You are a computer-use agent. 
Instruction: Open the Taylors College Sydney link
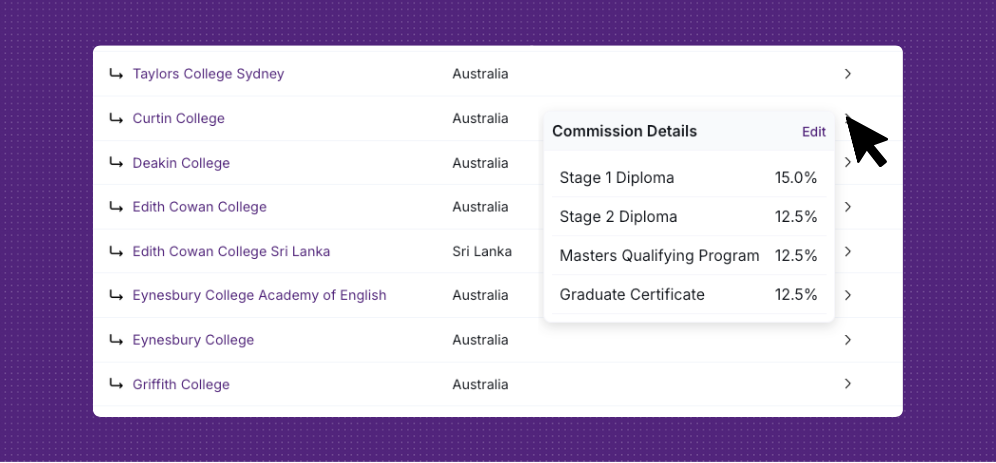(208, 74)
